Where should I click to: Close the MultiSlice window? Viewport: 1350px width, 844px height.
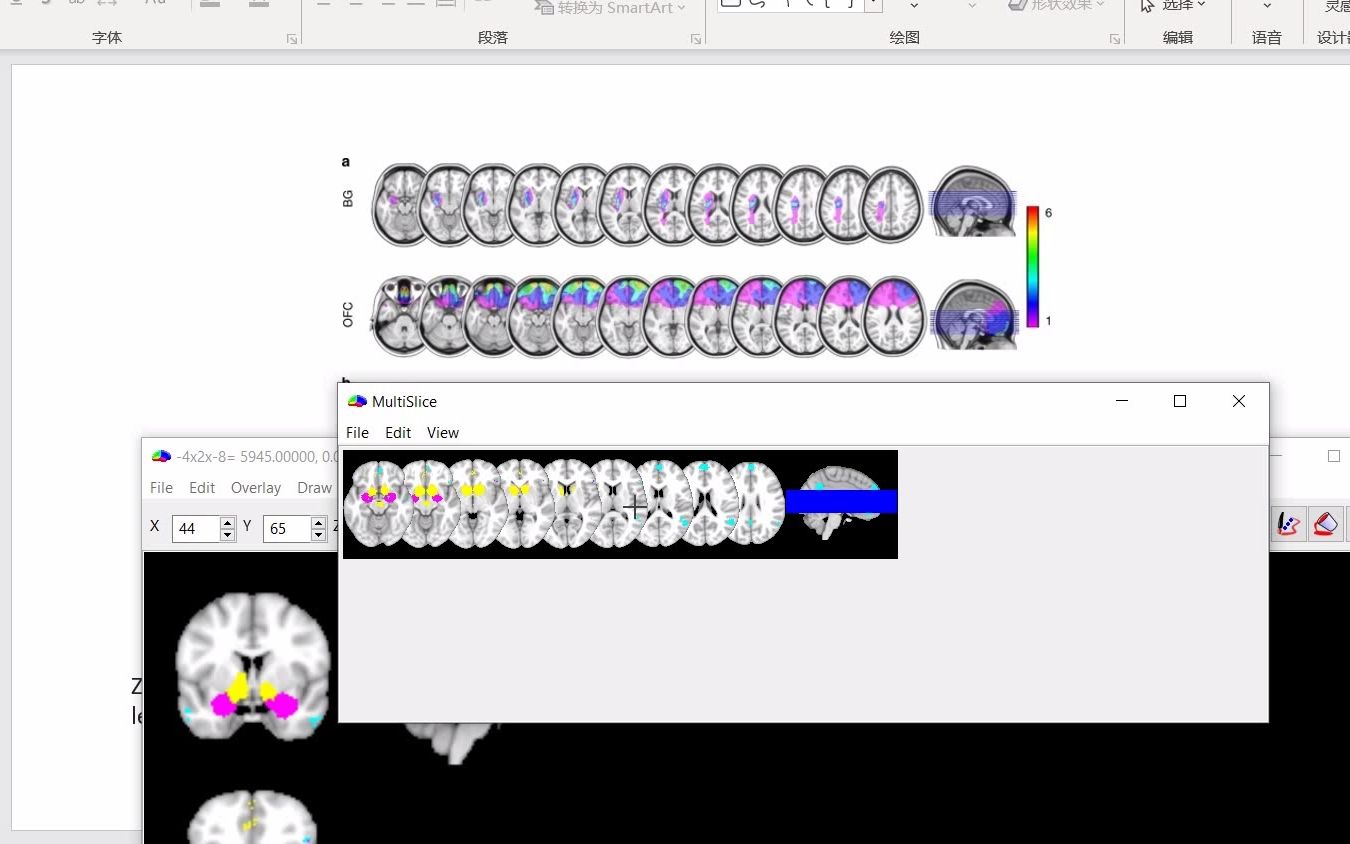point(1239,401)
